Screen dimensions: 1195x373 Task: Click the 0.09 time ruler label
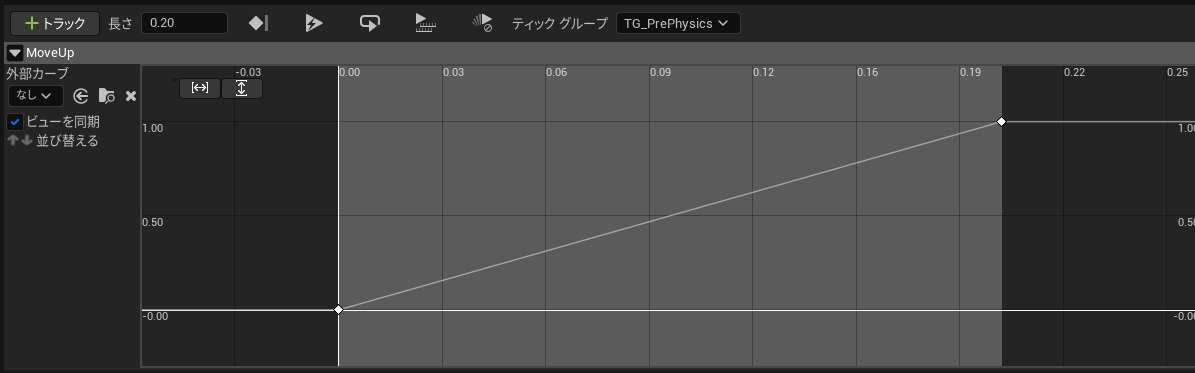[x=660, y=72]
